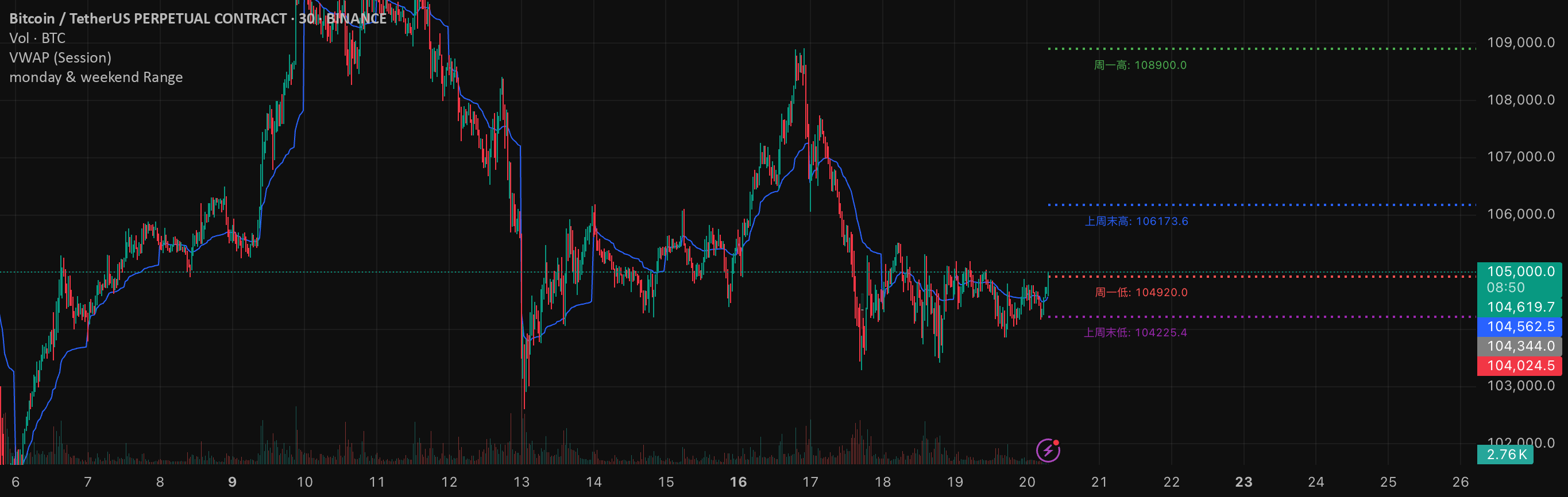Click date 10 on the time axis
Viewport: 1568px width, 497px height.
click(x=304, y=483)
